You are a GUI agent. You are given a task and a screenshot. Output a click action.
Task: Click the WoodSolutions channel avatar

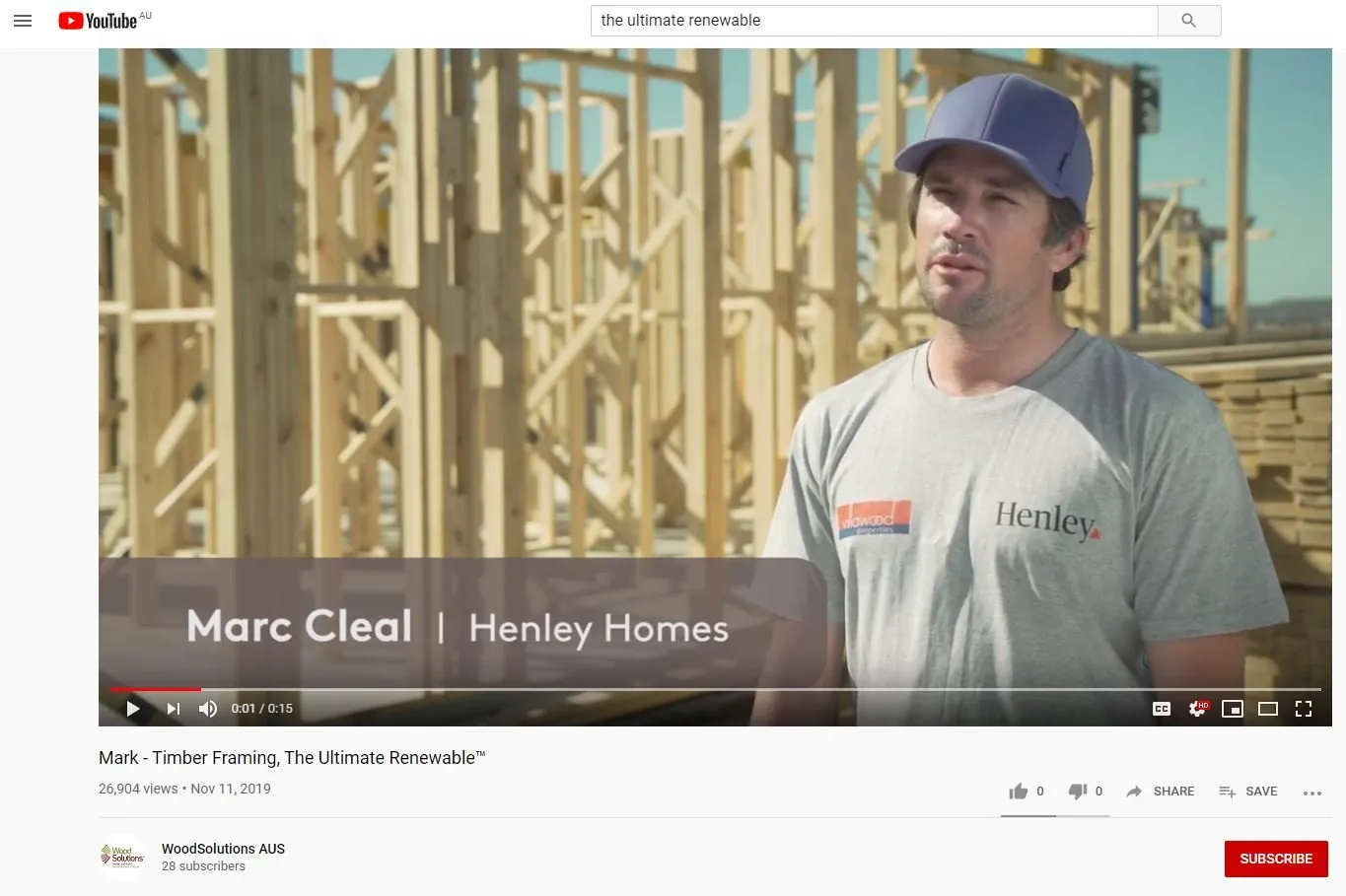122,857
